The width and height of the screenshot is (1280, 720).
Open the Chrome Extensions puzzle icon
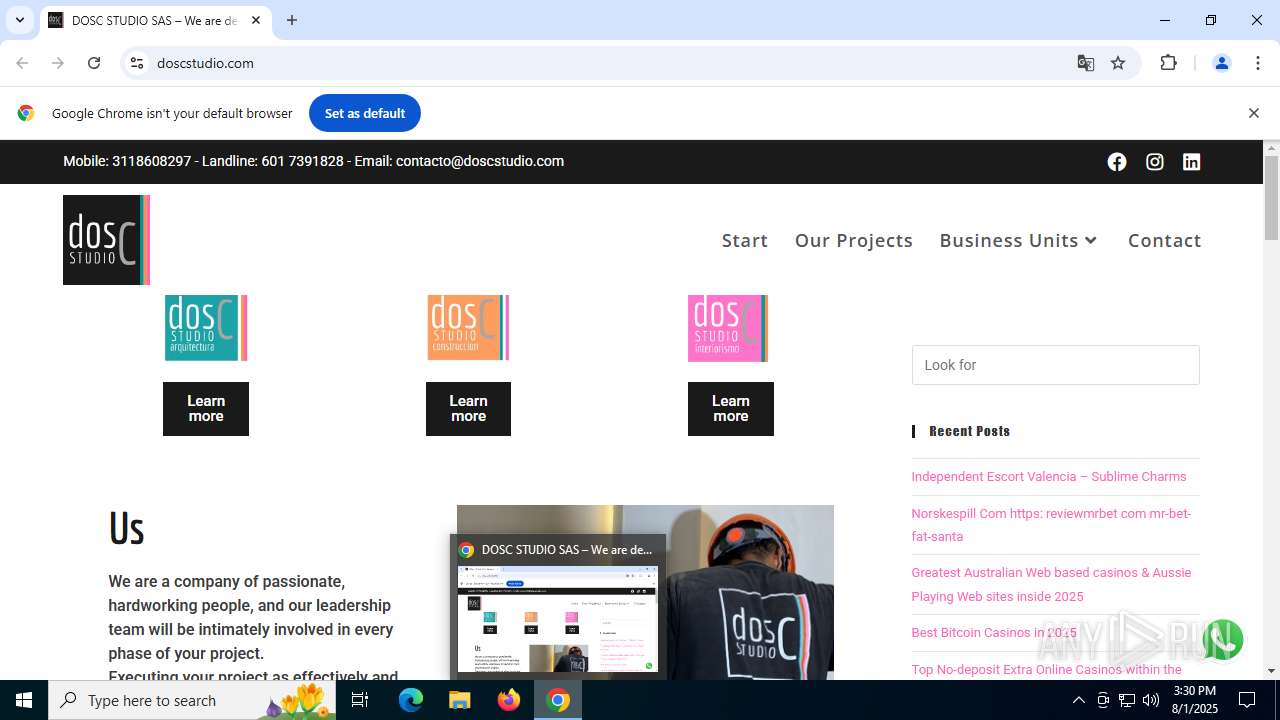[1168, 63]
